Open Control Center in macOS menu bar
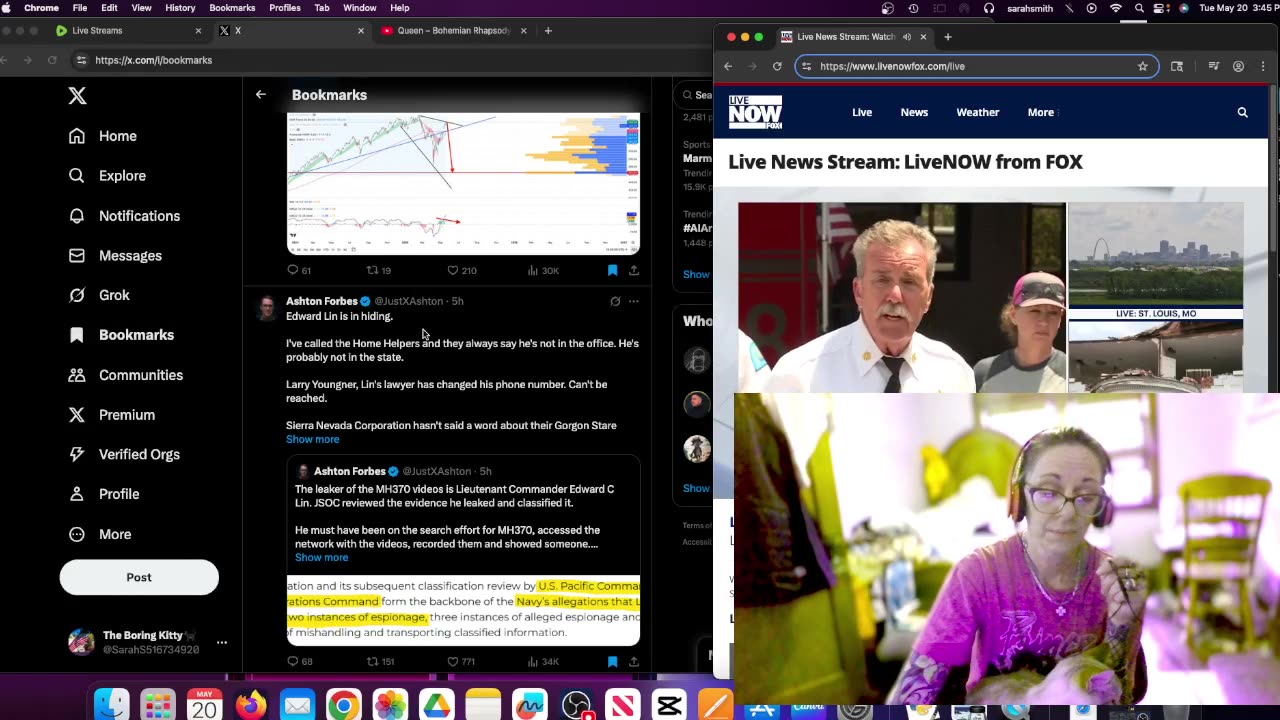The height and width of the screenshot is (720, 1280). (1161, 8)
